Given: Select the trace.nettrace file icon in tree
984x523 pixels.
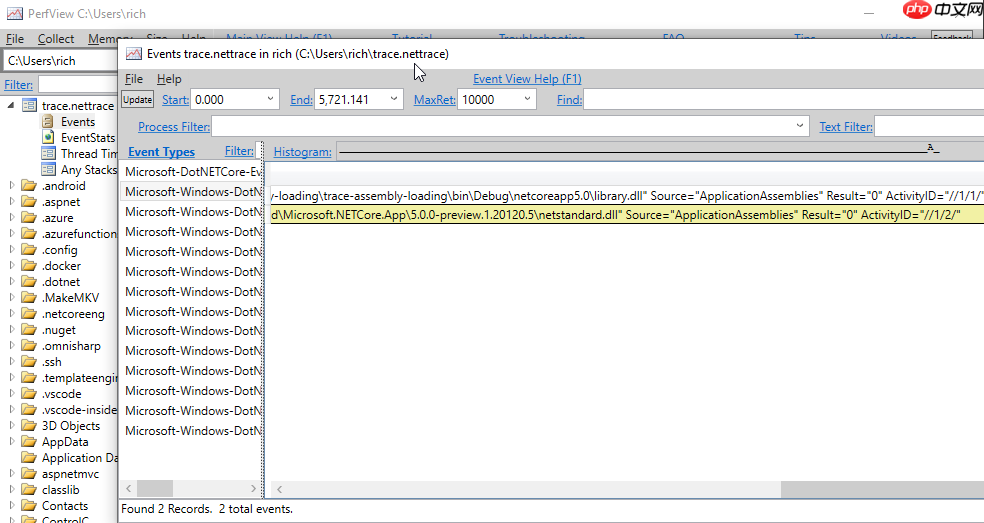Looking at the screenshot, I should (29, 105).
